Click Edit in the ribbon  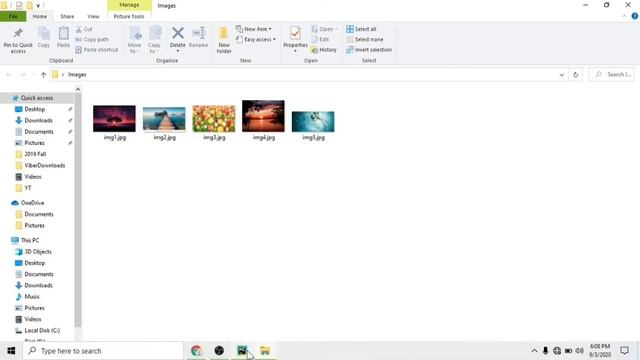[320, 39]
